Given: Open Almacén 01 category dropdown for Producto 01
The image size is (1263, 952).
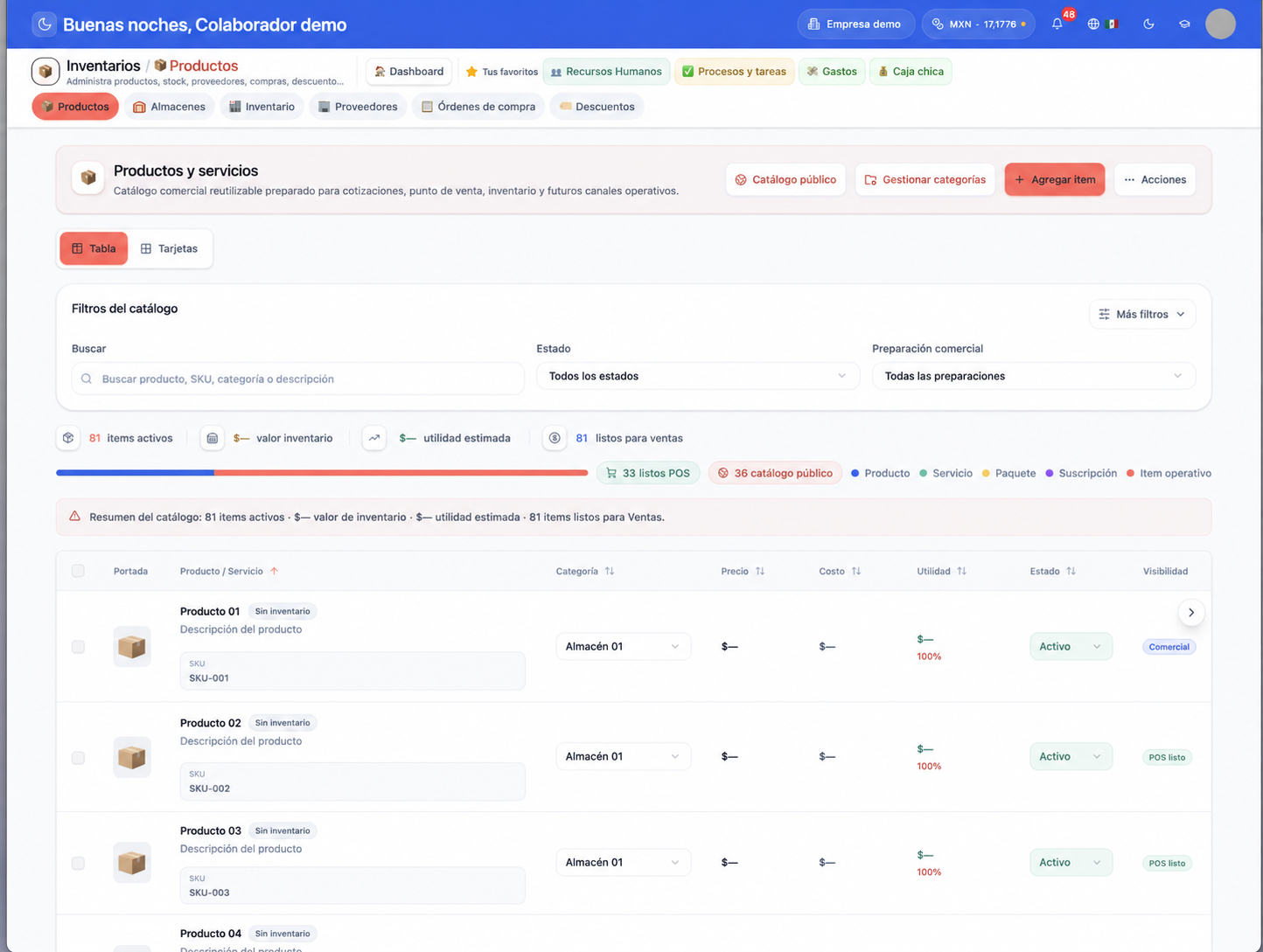Looking at the screenshot, I should (x=623, y=647).
